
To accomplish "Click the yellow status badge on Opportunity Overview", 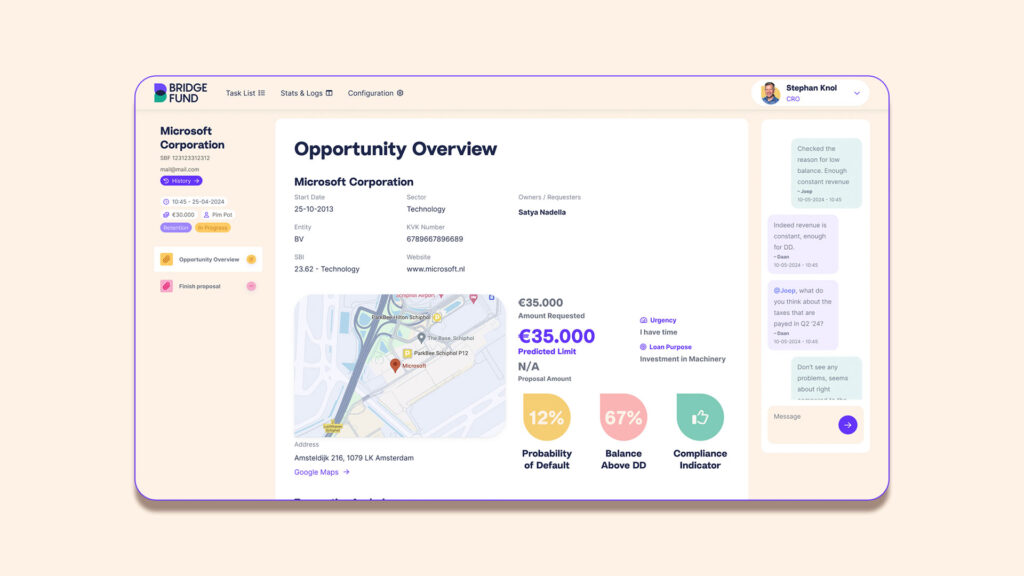I will [x=251, y=259].
